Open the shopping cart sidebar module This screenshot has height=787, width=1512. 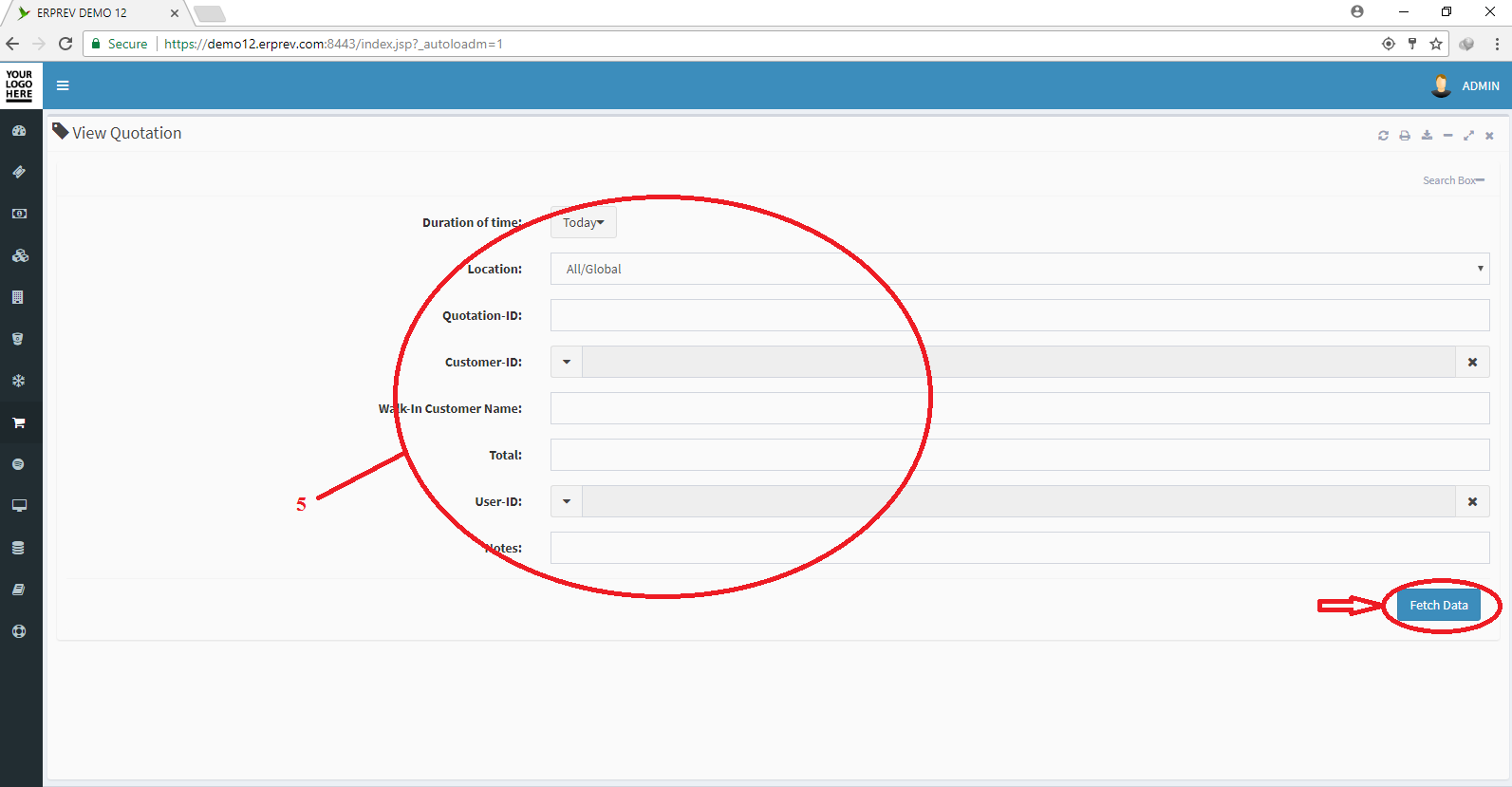click(19, 422)
